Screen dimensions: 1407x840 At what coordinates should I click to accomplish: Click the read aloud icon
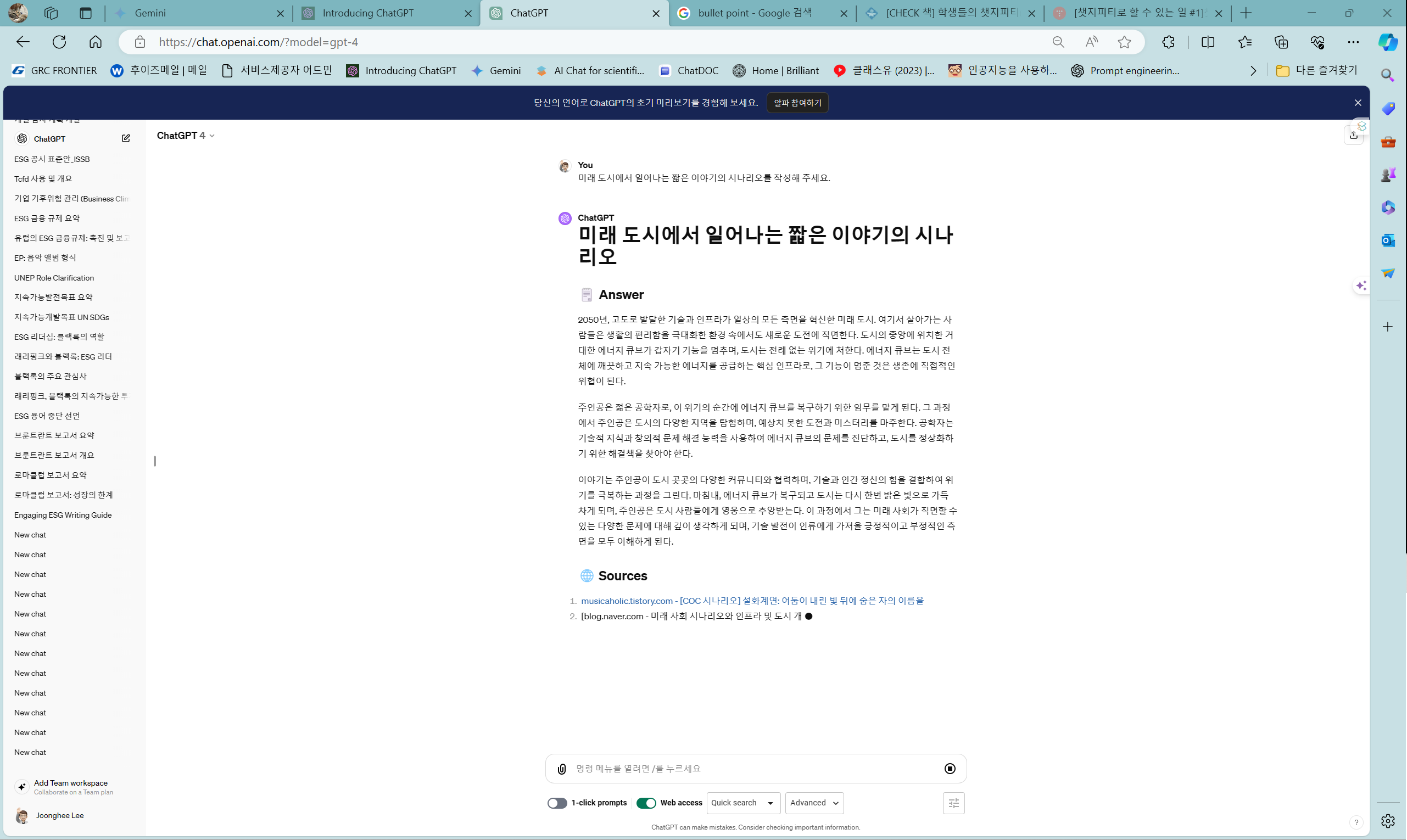1091,42
